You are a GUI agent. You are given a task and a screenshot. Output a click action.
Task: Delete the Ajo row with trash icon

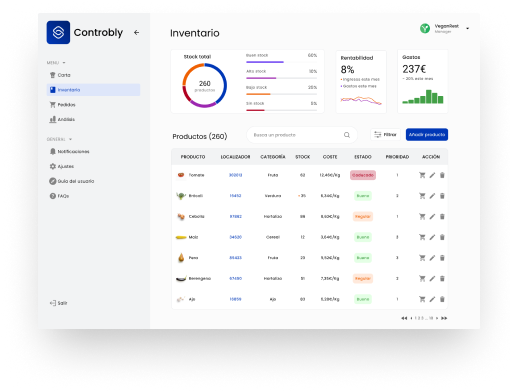tap(442, 299)
